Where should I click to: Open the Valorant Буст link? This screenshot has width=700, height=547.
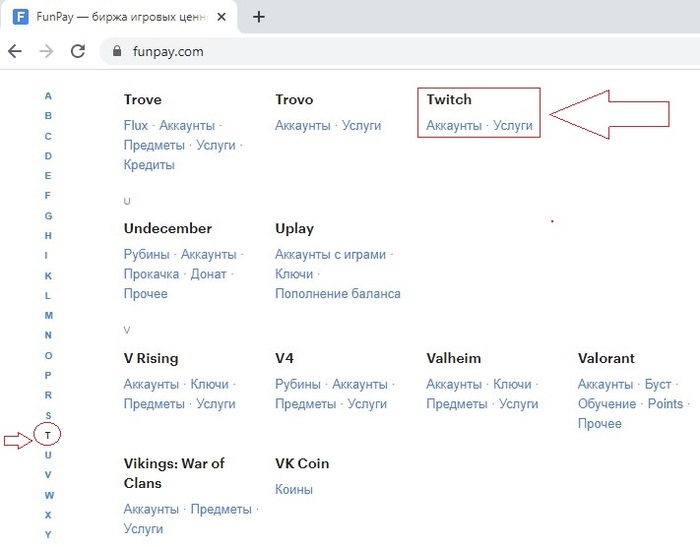coord(658,384)
